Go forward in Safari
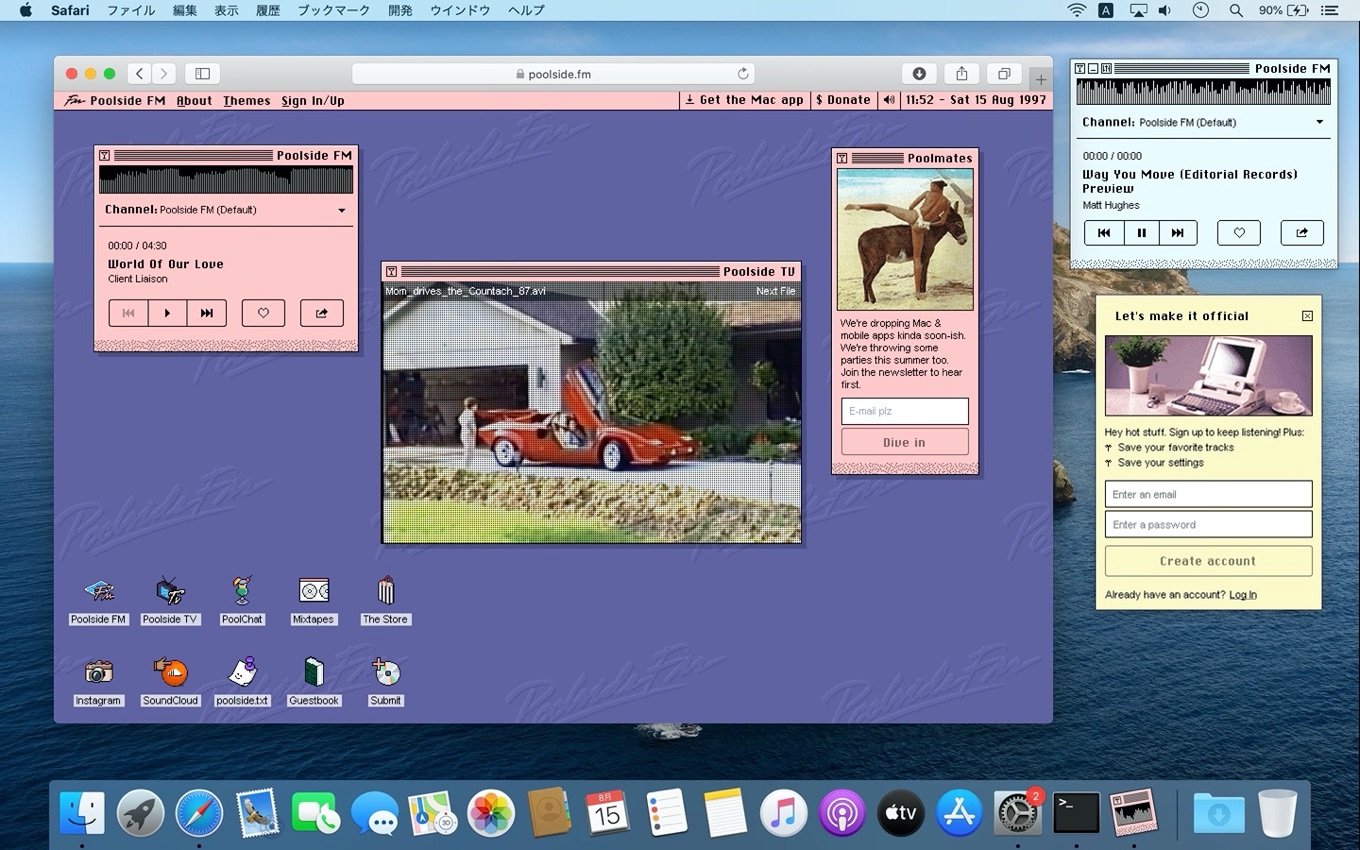This screenshot has height=850, width=1360. click(164, 73)
